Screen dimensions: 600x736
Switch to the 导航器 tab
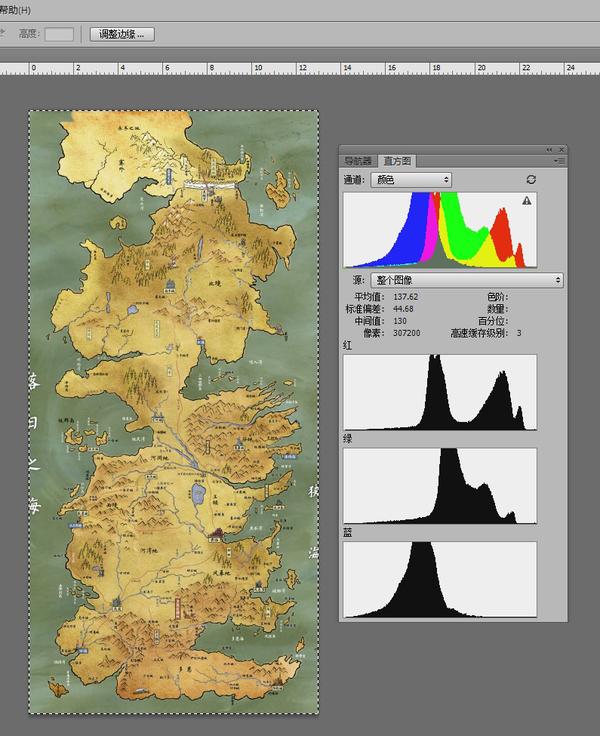(x=358, y=161)
